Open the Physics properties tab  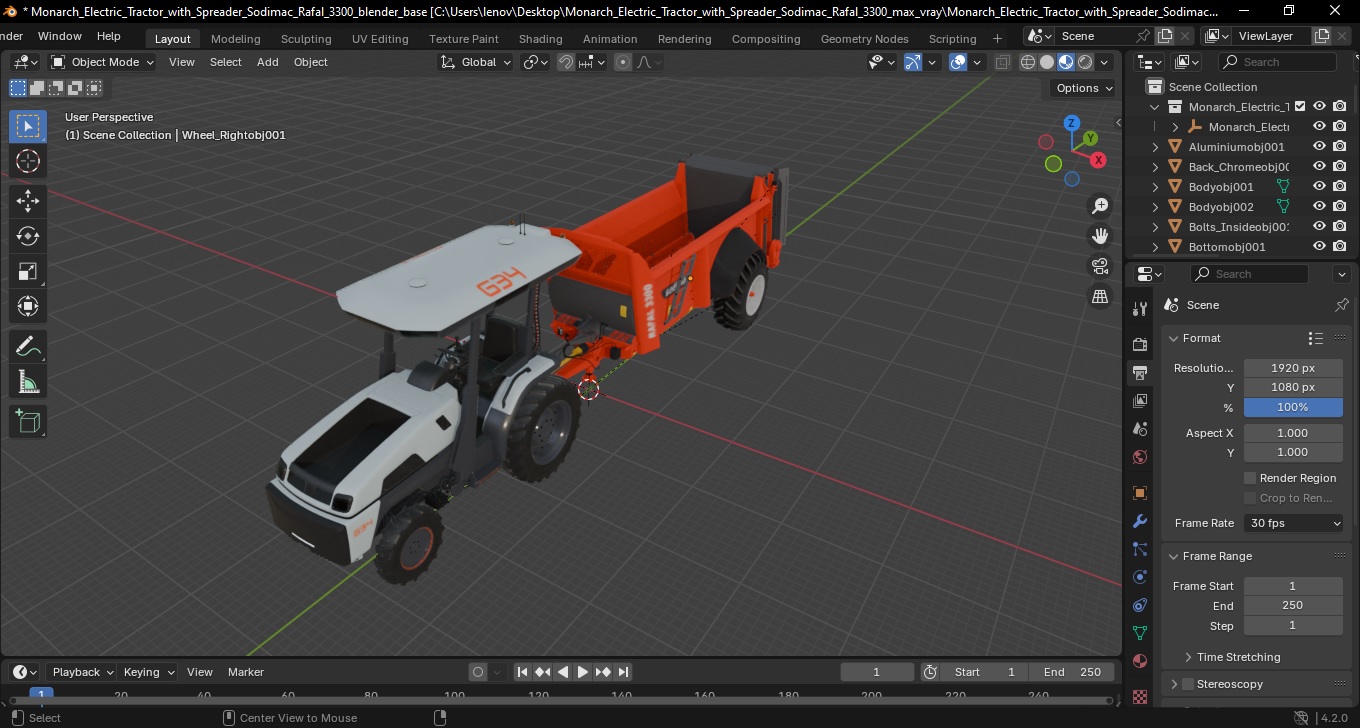click(1140, 577)
